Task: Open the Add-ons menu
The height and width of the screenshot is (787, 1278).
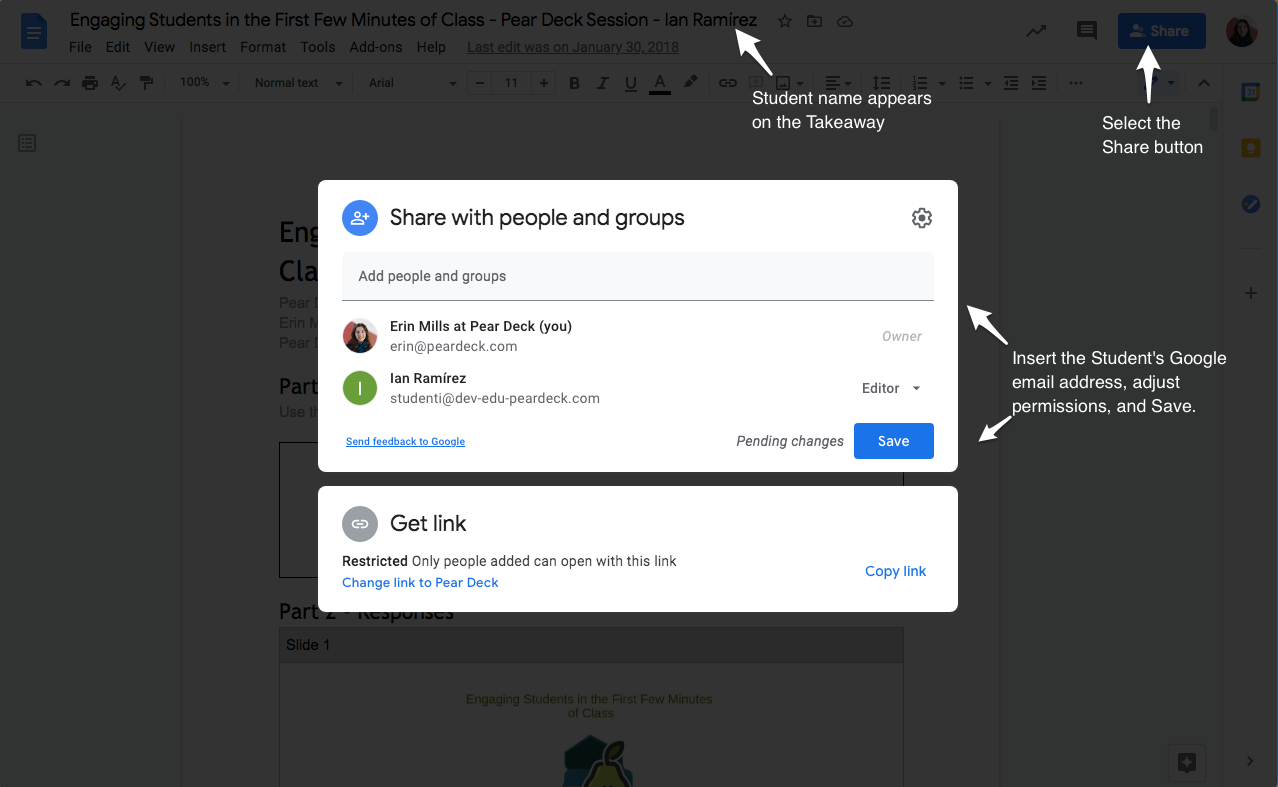Action: pyautogui.click(x=375, y=47)
